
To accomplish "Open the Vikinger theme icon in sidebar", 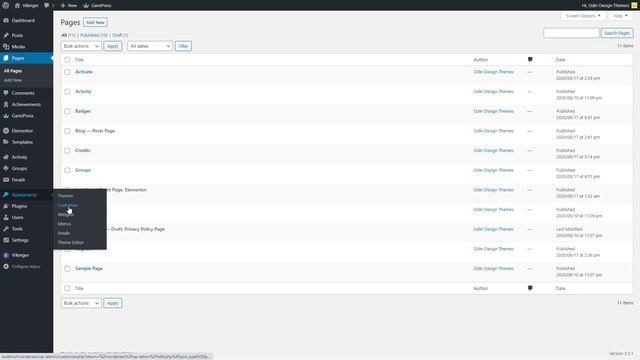I will tap(6, 255).
